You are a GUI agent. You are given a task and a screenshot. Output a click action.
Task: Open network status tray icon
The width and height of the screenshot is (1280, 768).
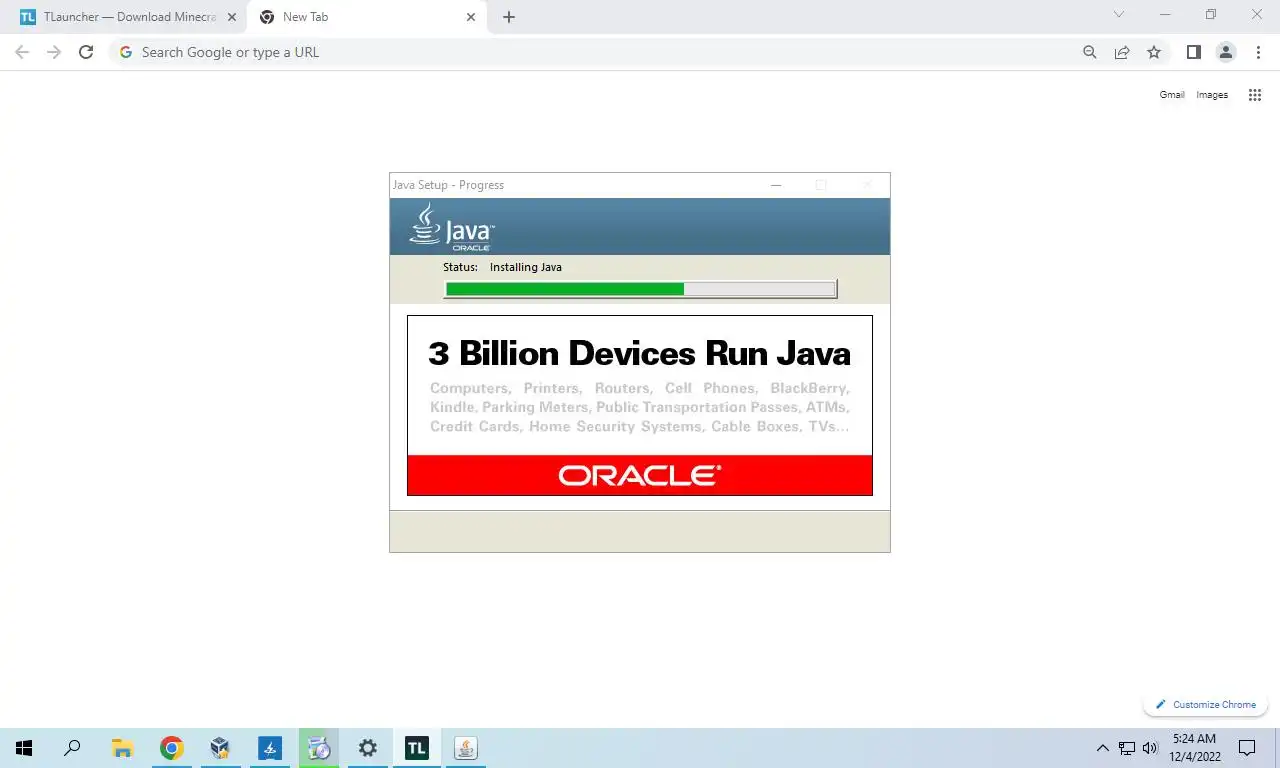[1127, 748]
